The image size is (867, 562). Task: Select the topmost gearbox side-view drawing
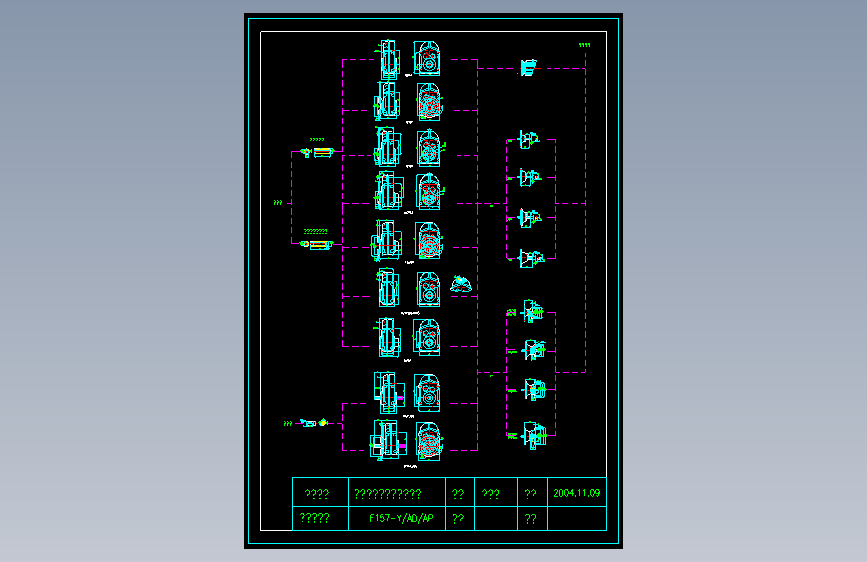(388, 60)
